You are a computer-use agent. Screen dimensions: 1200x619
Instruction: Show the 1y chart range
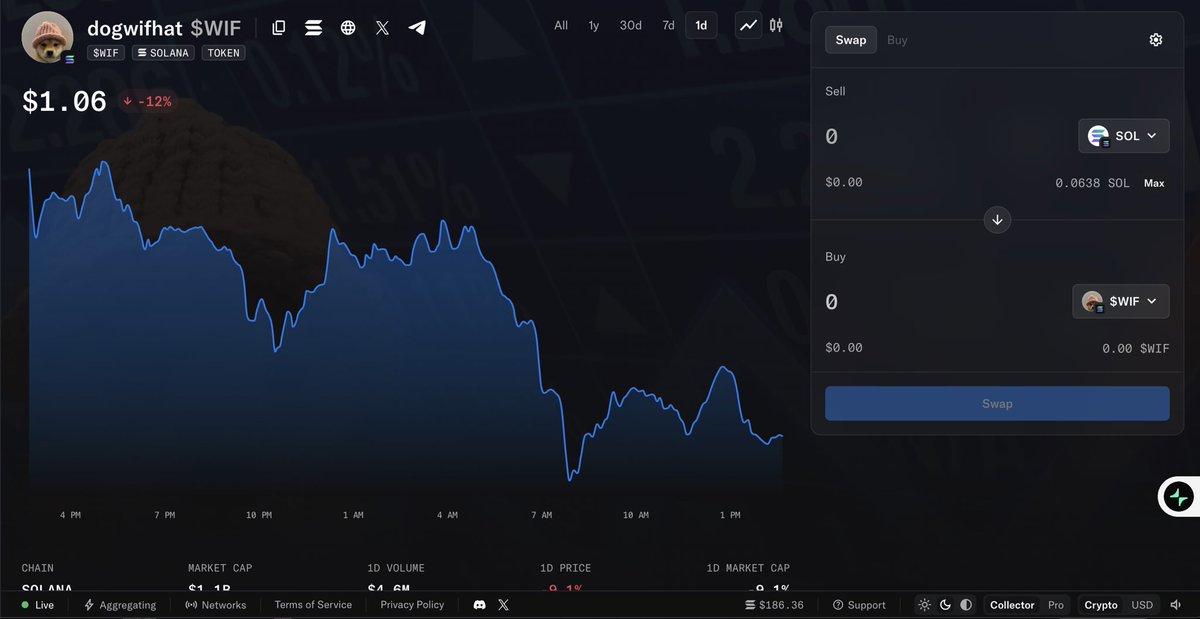[x=594, y=25]
